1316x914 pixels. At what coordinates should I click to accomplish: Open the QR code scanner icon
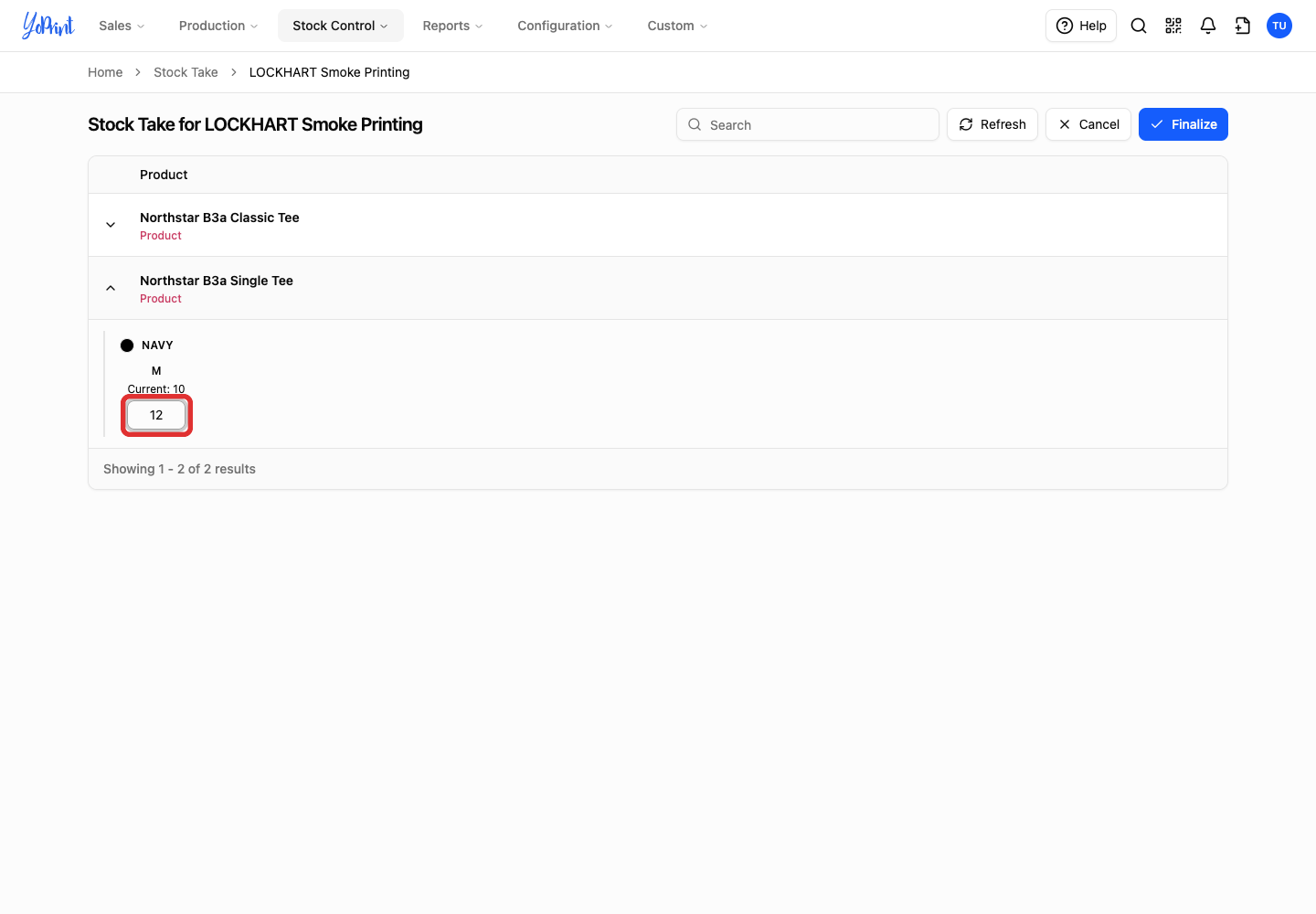click(1173, 26)
